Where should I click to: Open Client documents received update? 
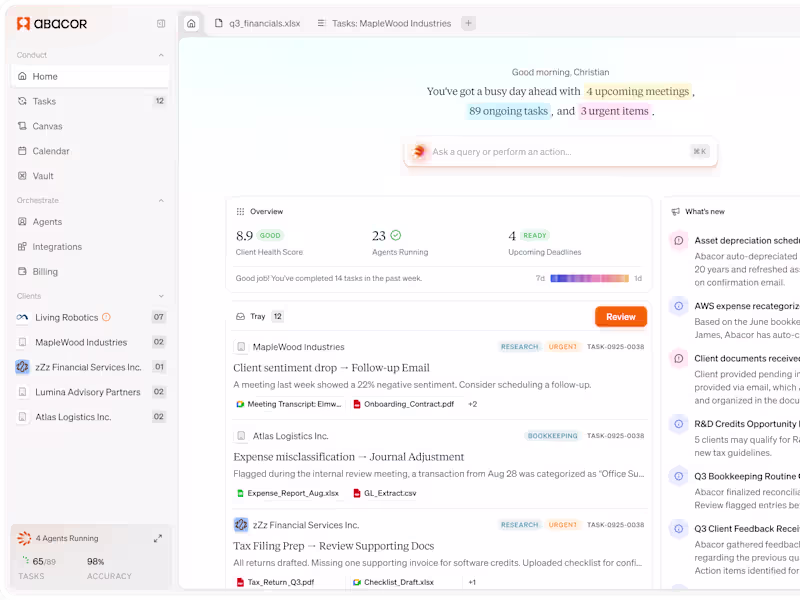[x=747, y=359]
